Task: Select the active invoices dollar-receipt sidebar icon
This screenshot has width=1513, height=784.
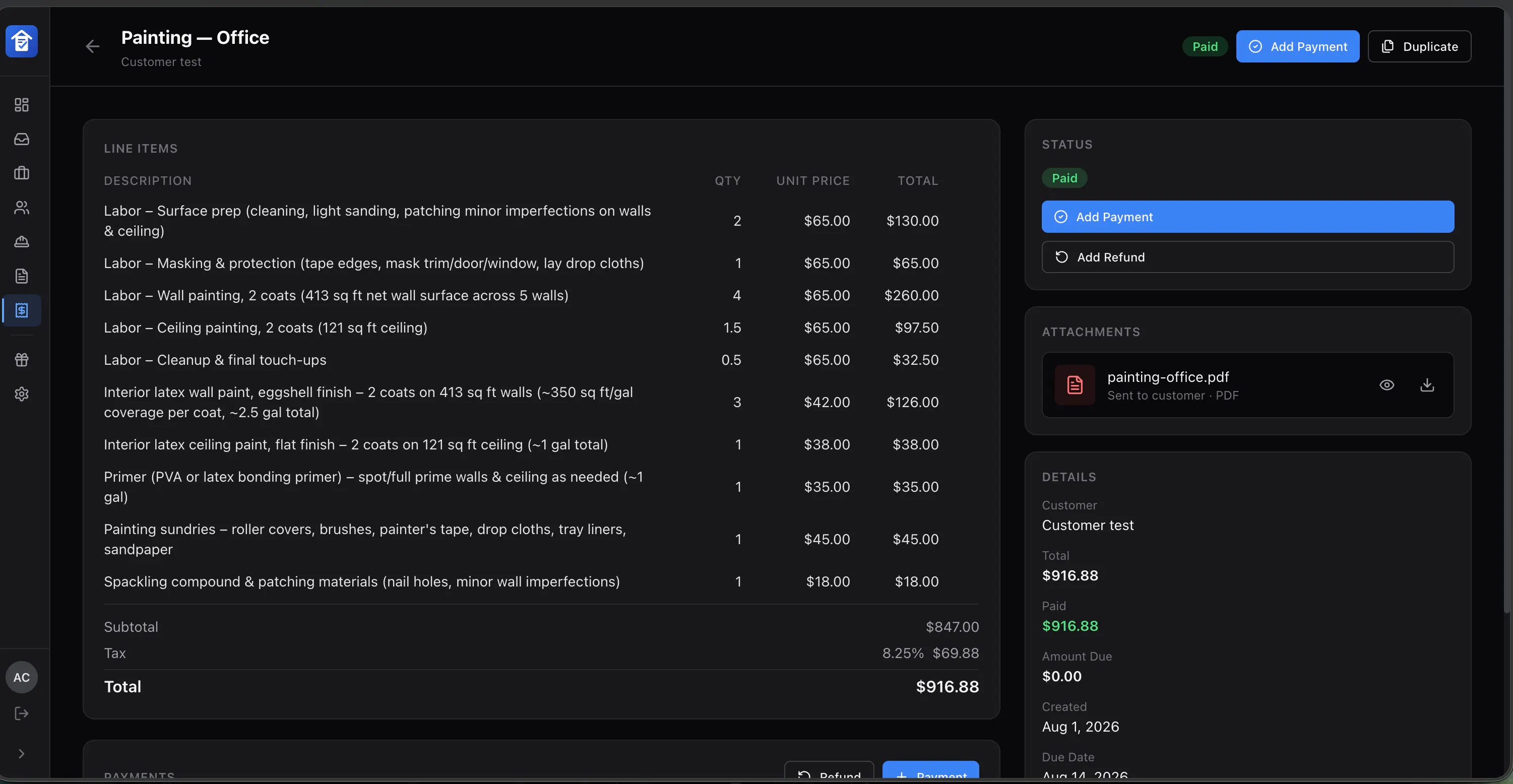Action: [x=22, y=310]
